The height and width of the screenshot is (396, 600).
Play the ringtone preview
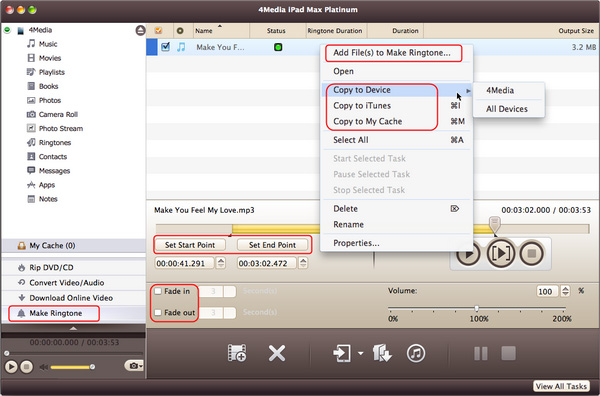tap(468, 253)
